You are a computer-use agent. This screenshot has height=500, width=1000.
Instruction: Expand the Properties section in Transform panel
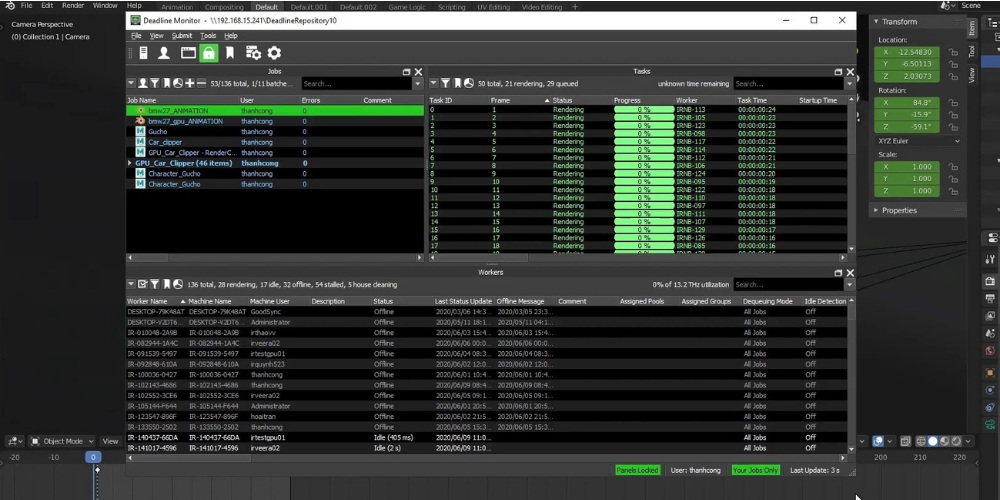point(898,211)
